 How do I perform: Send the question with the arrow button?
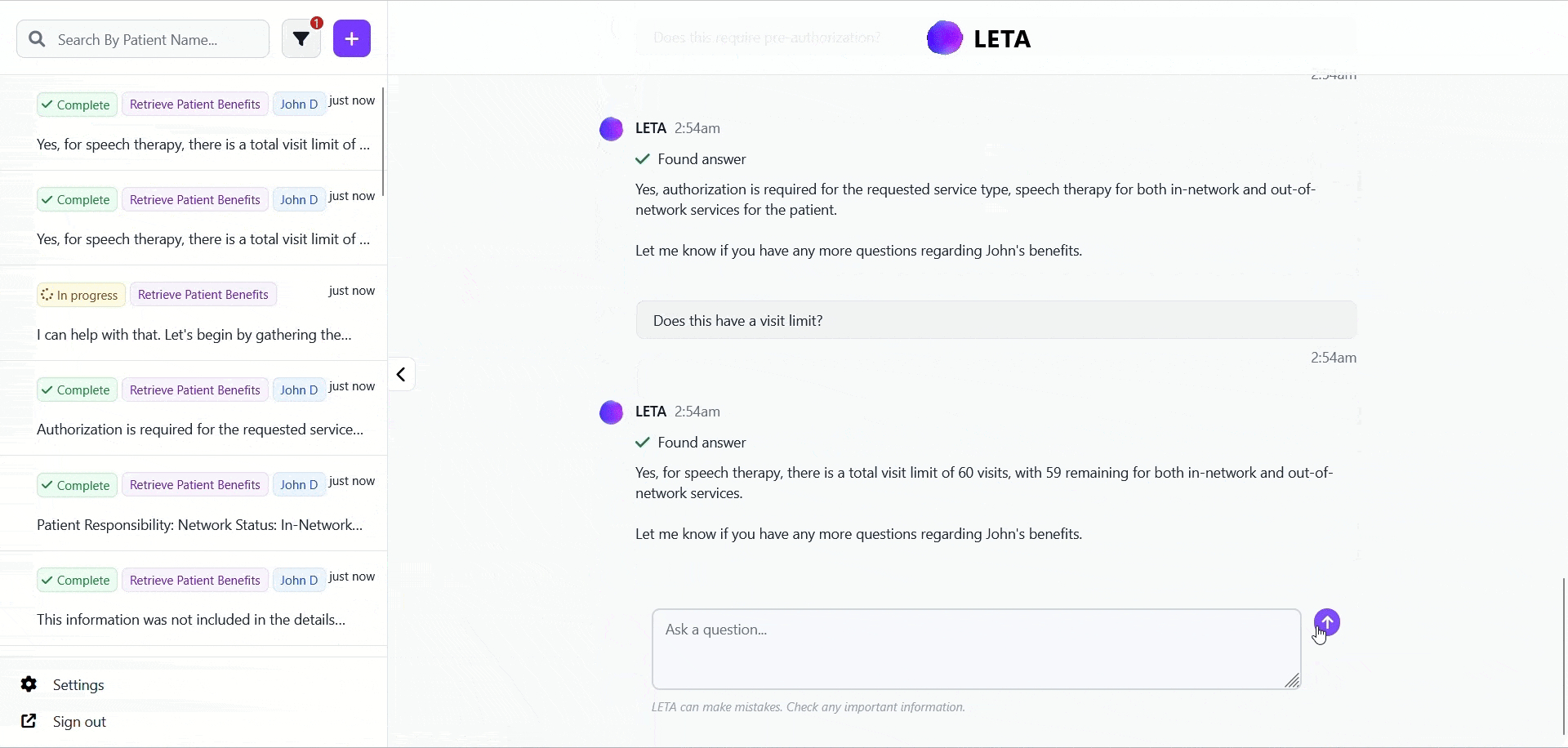[1328, 623]
